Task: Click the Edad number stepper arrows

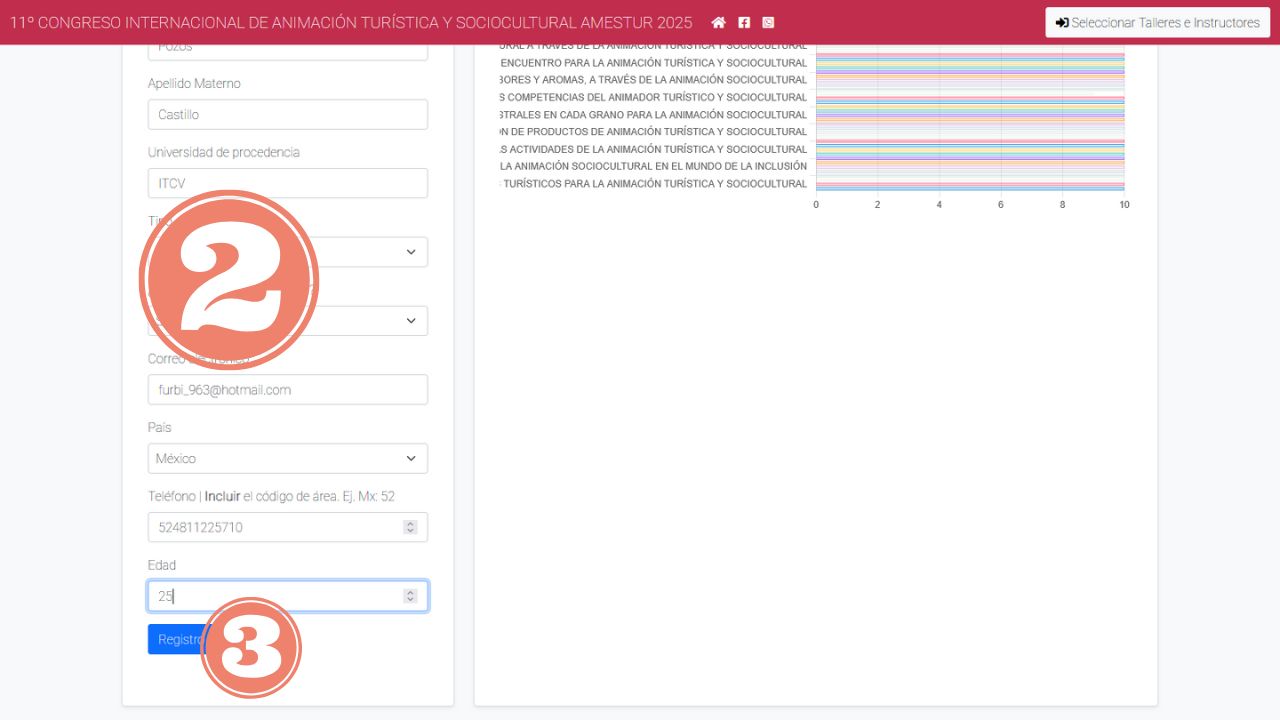Action: [410, 596]
